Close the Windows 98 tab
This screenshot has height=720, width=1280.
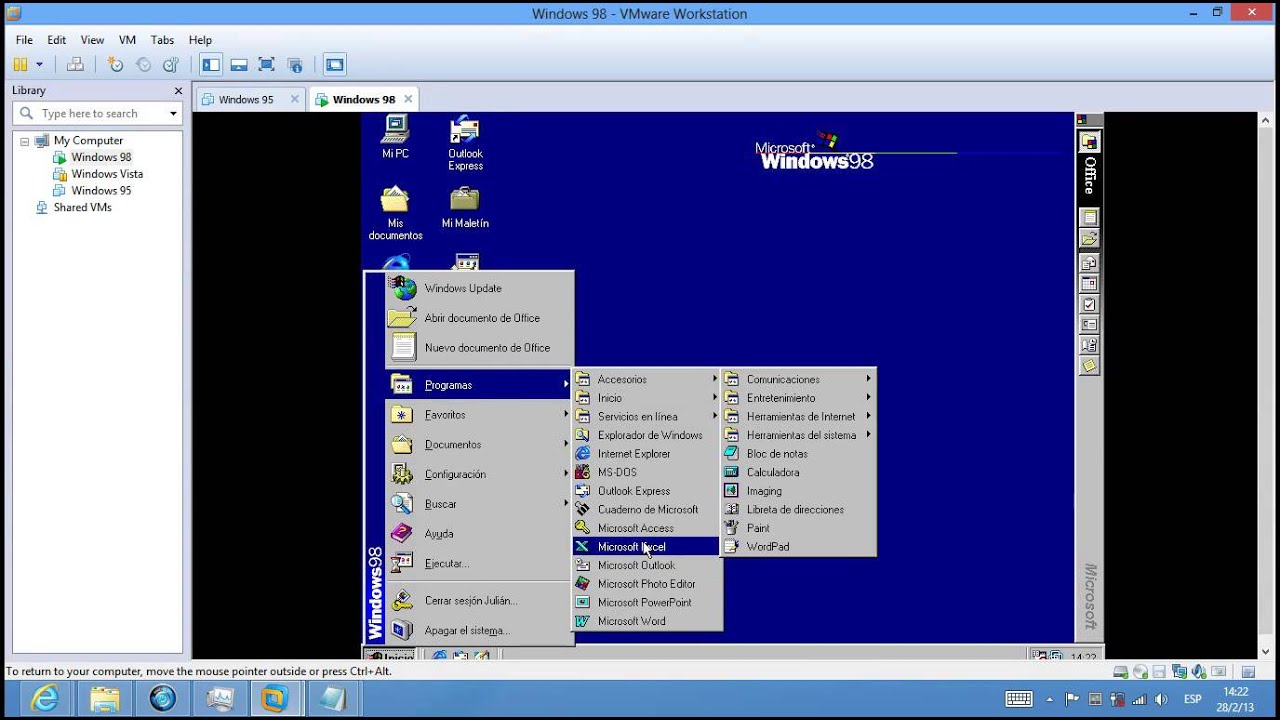[408, 99]
